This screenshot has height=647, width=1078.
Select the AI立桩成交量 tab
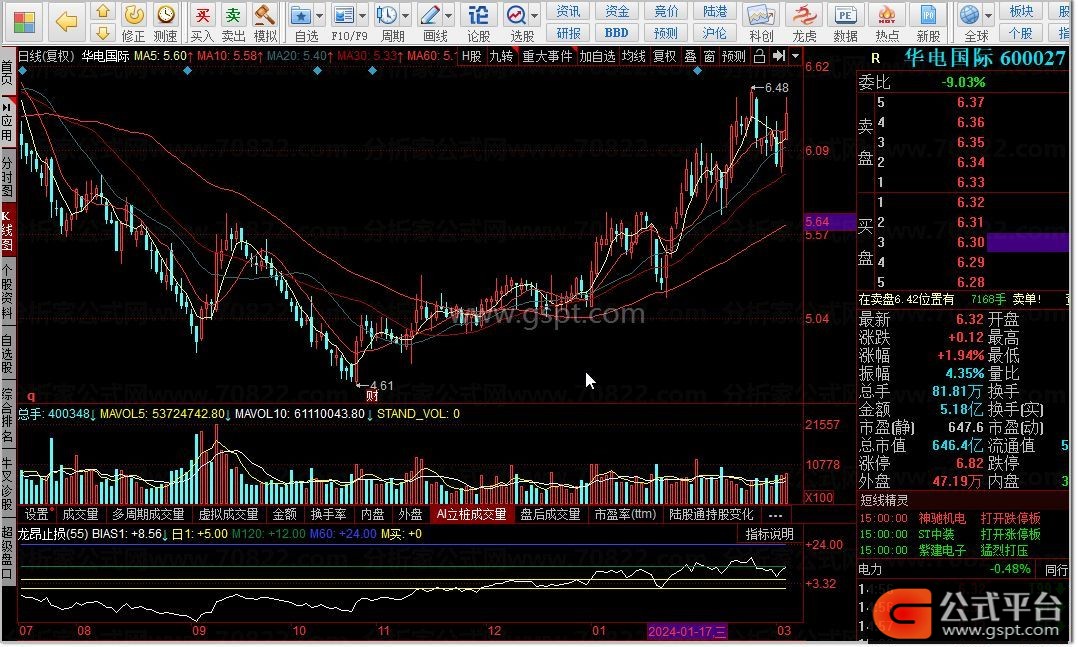tap(472, 515)
